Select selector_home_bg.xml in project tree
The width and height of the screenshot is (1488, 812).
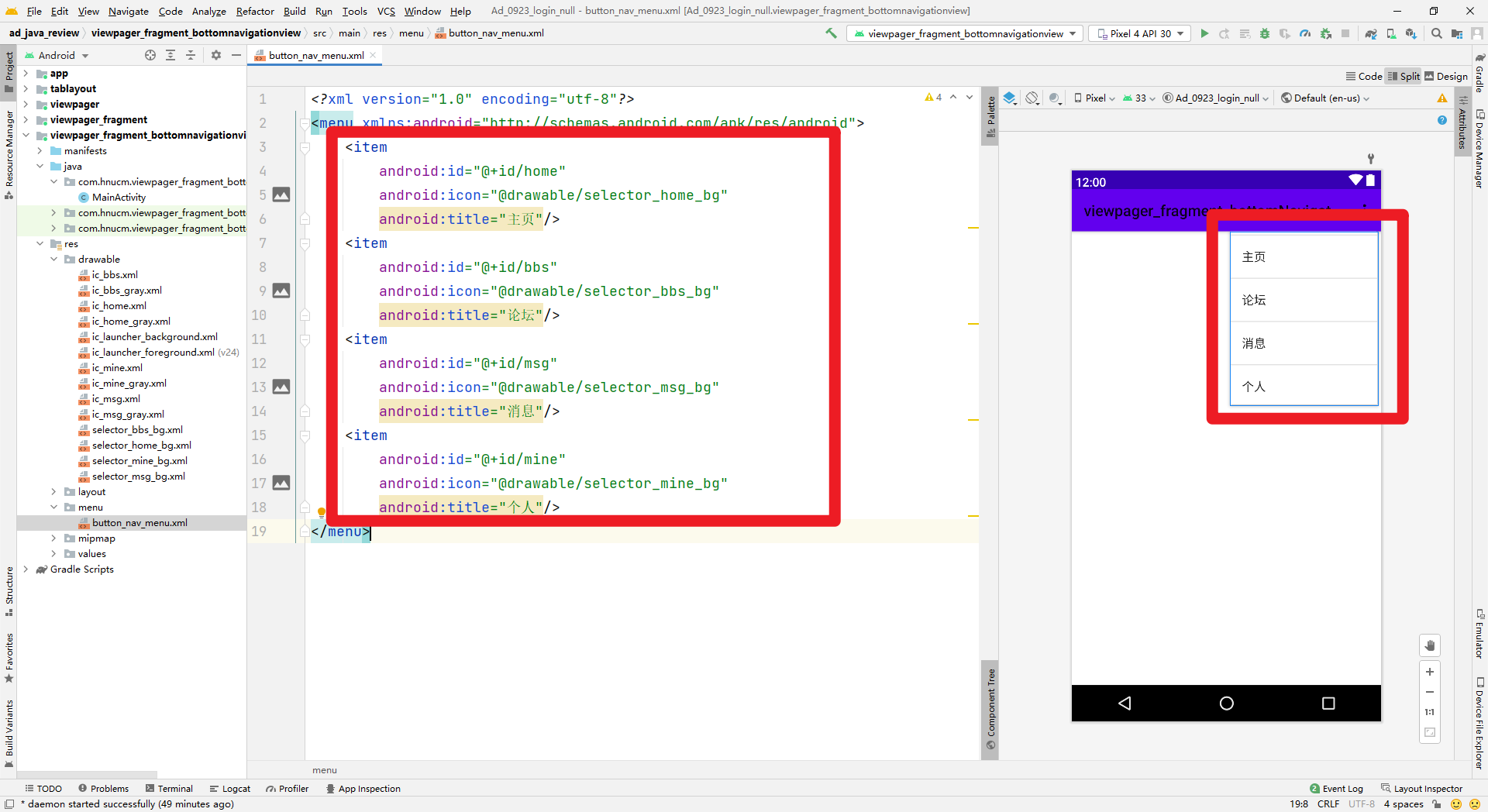[141, 446]
